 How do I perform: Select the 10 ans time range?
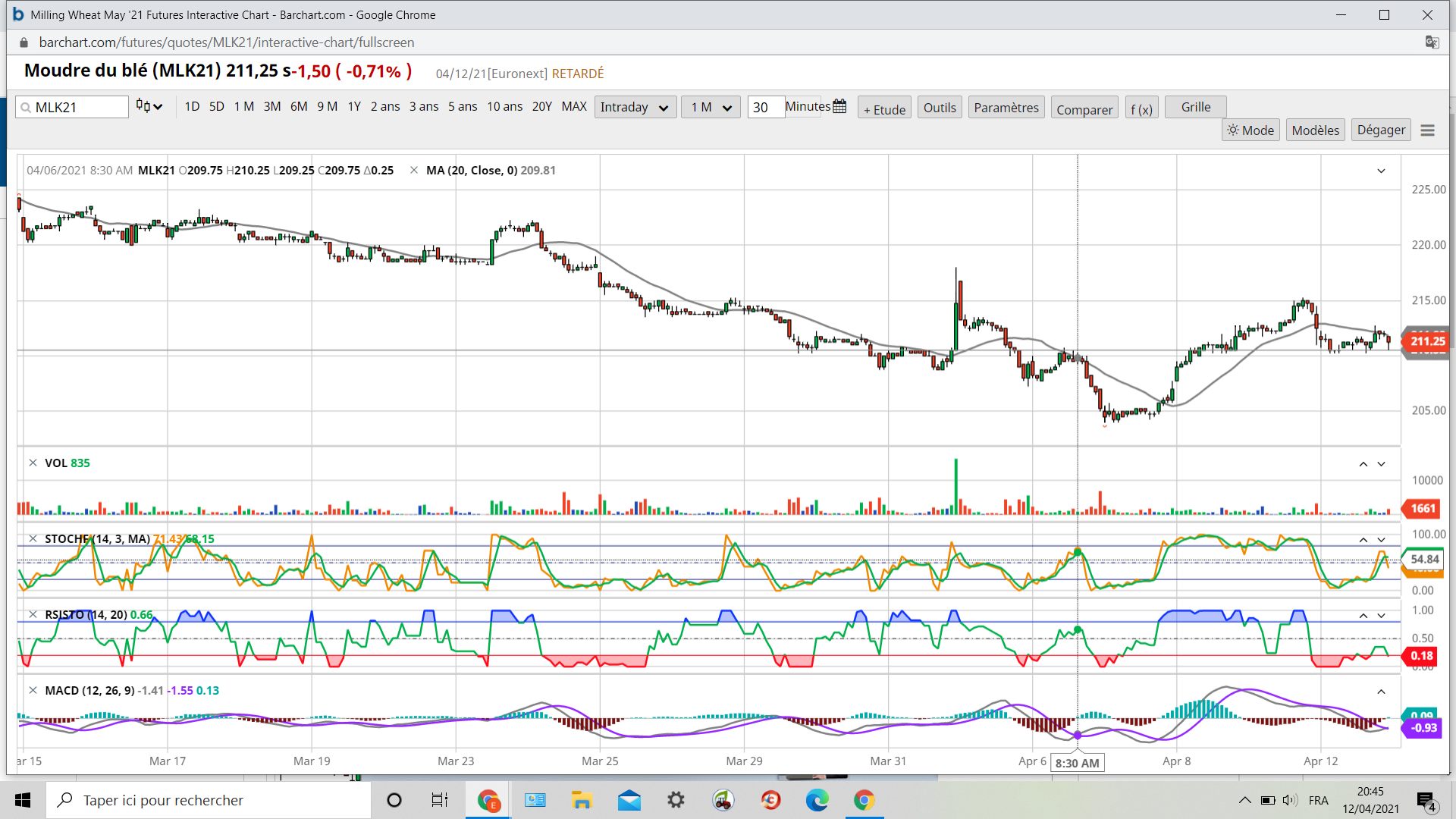504,107
